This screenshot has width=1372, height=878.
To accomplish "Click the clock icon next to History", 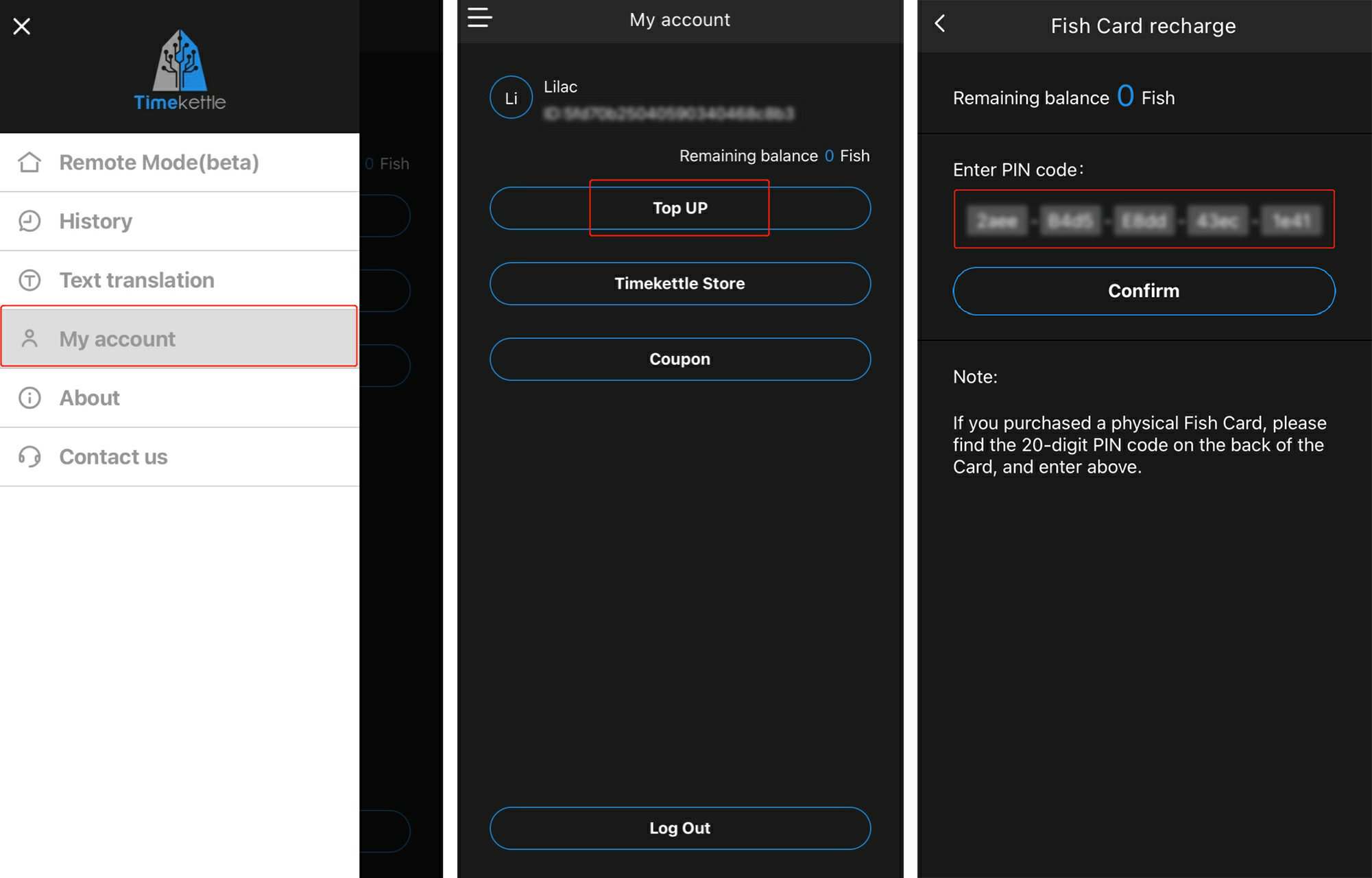I will 29,222.
